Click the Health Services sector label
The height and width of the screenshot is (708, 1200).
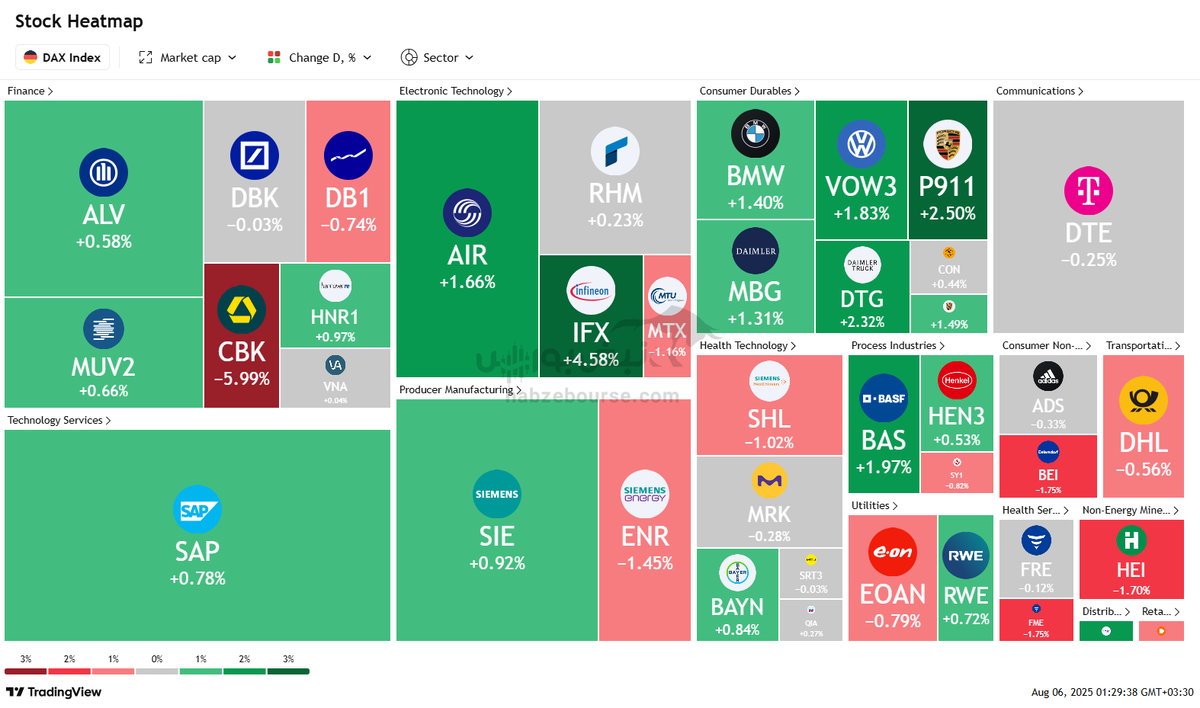pos(1036,510)
